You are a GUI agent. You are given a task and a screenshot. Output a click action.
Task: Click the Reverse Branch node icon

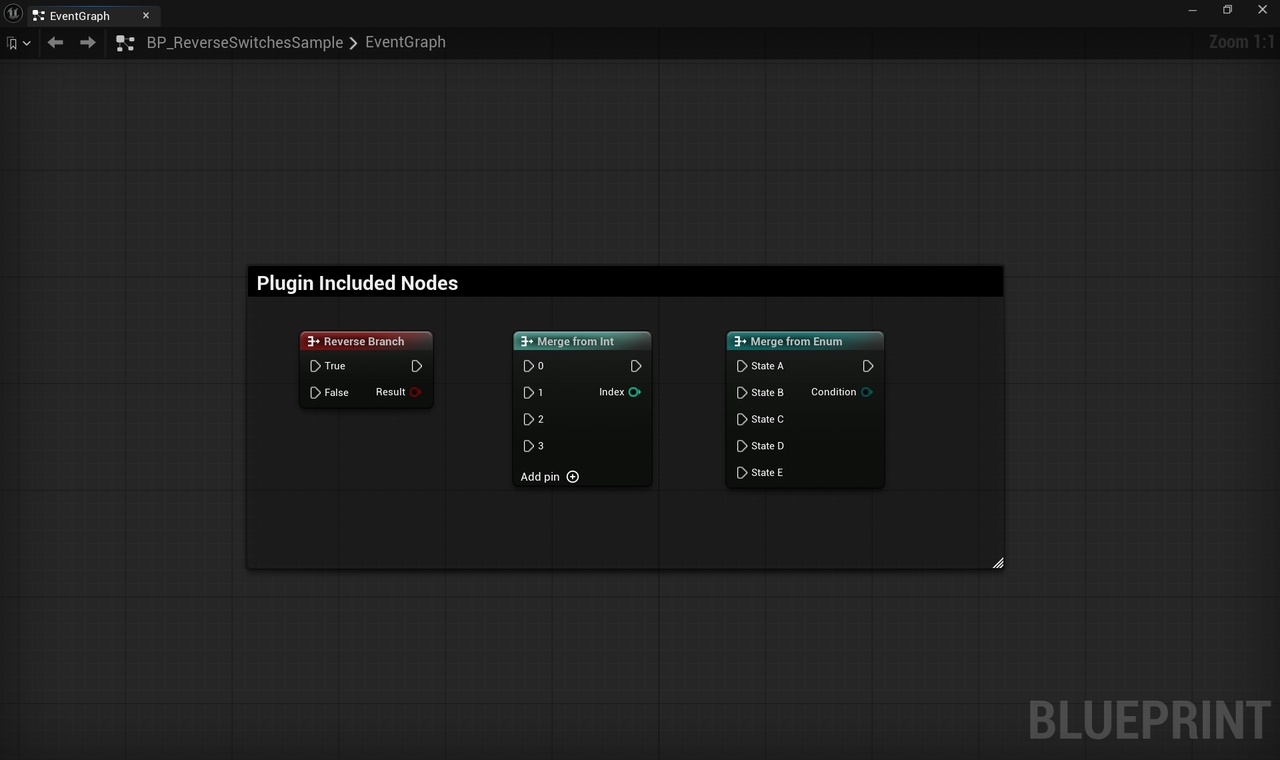[313, 341]
